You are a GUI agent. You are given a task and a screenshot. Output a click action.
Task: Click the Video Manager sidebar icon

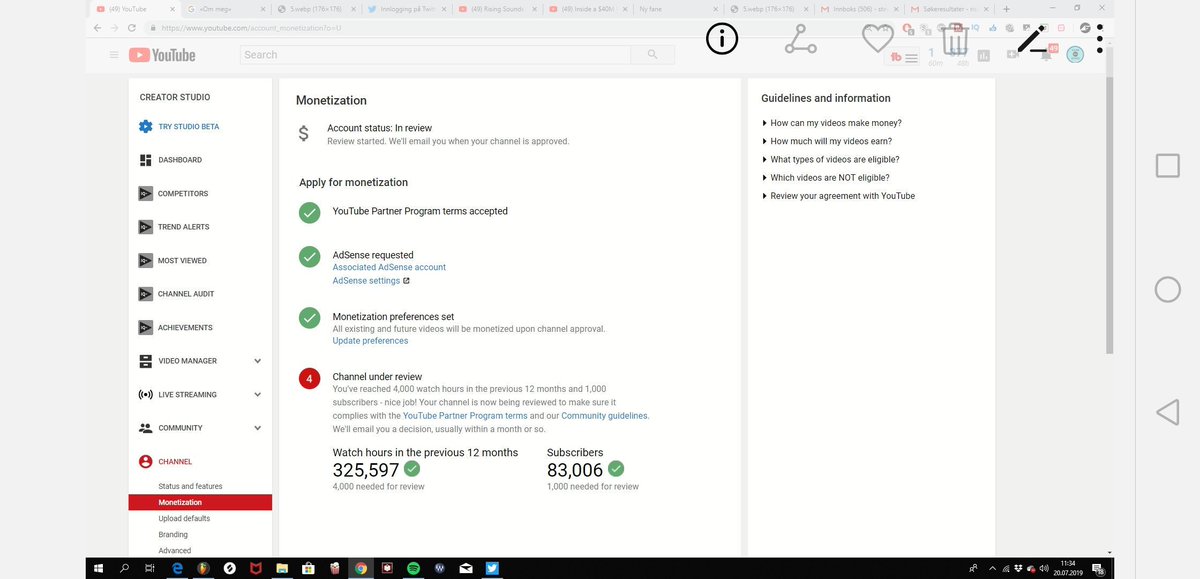click(x=145, y=361)
